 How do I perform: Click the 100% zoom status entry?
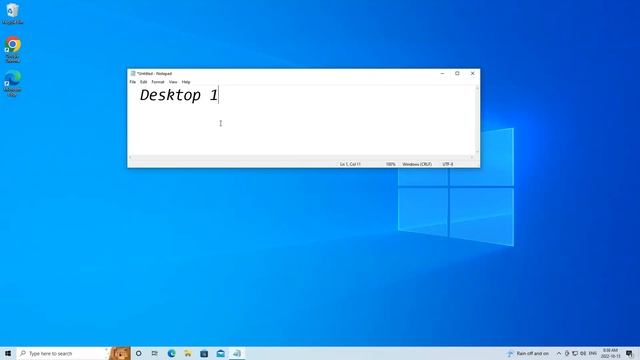coord(391,164)
